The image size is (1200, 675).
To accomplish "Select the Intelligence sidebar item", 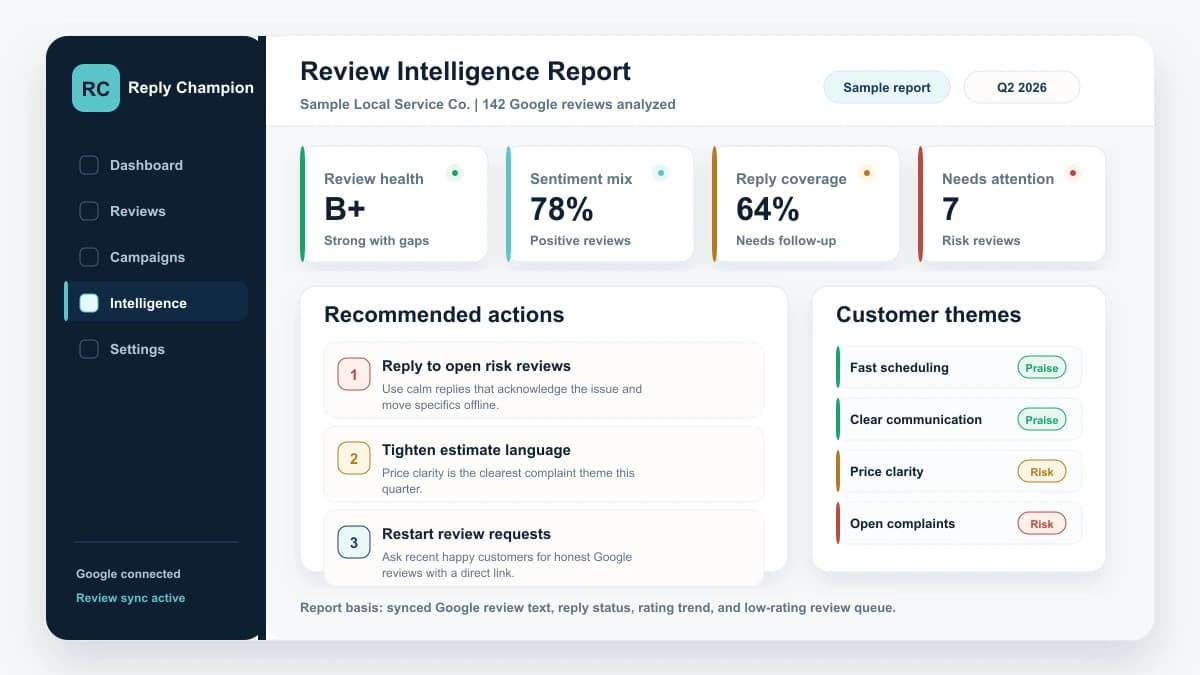I will [156, 301].
